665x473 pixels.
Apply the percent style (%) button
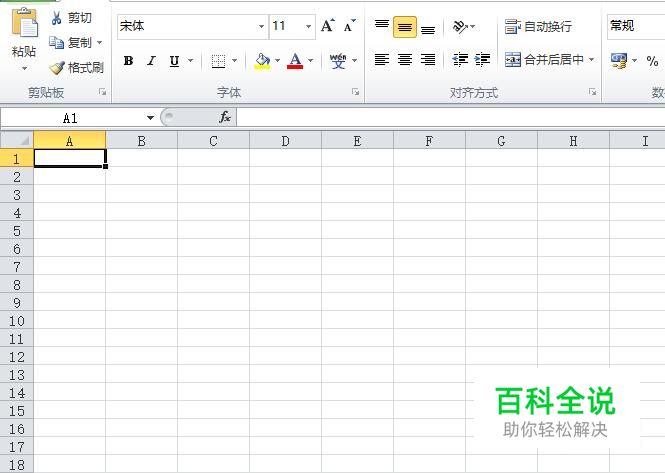(x=652, y=61)
